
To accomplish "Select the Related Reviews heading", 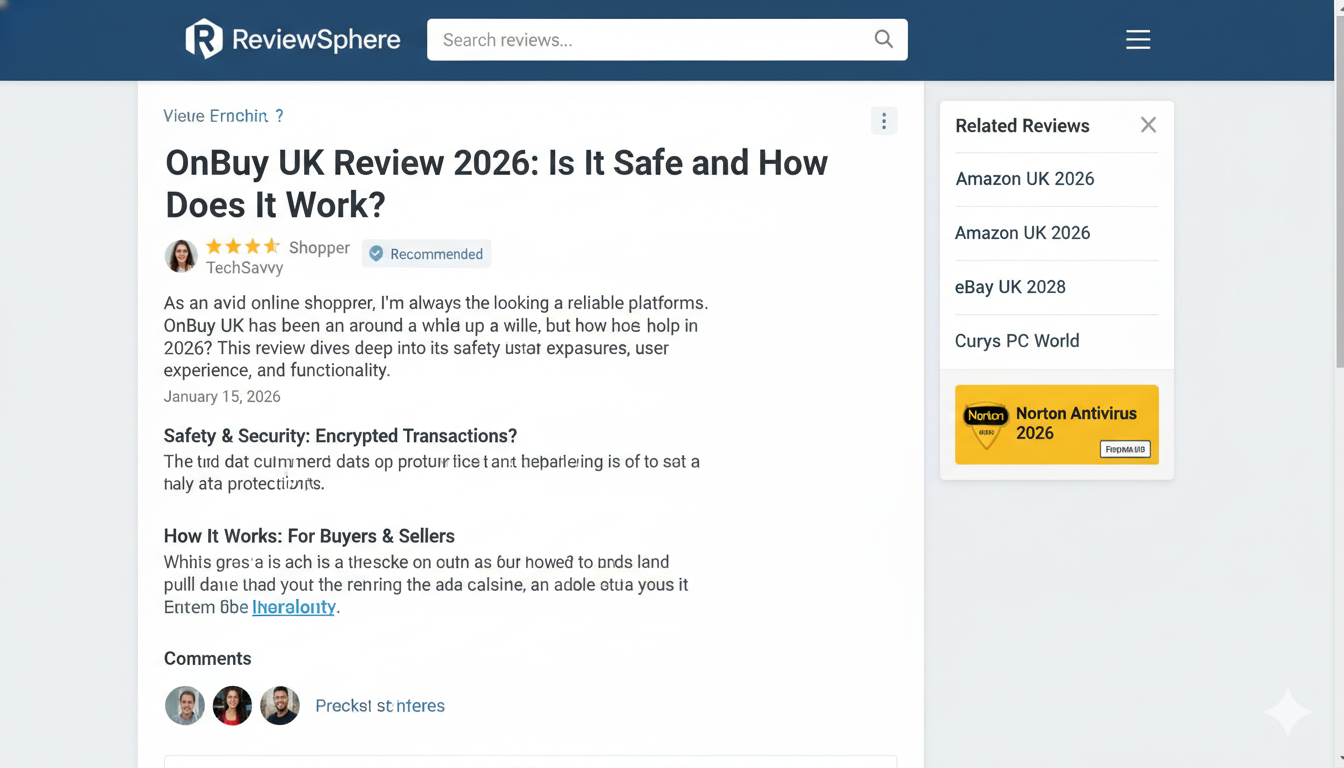I will click(1022, 126).
